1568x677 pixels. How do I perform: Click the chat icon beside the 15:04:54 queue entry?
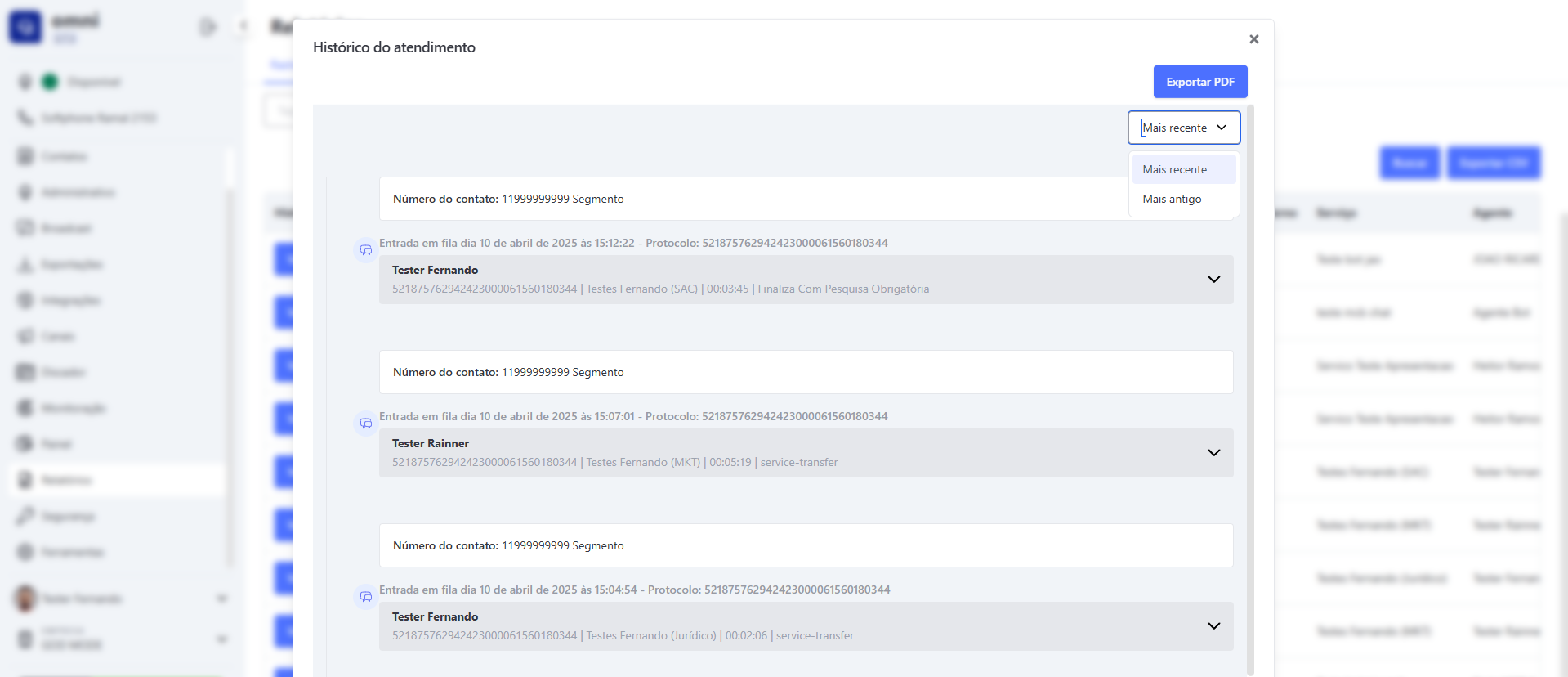[365, 597]
